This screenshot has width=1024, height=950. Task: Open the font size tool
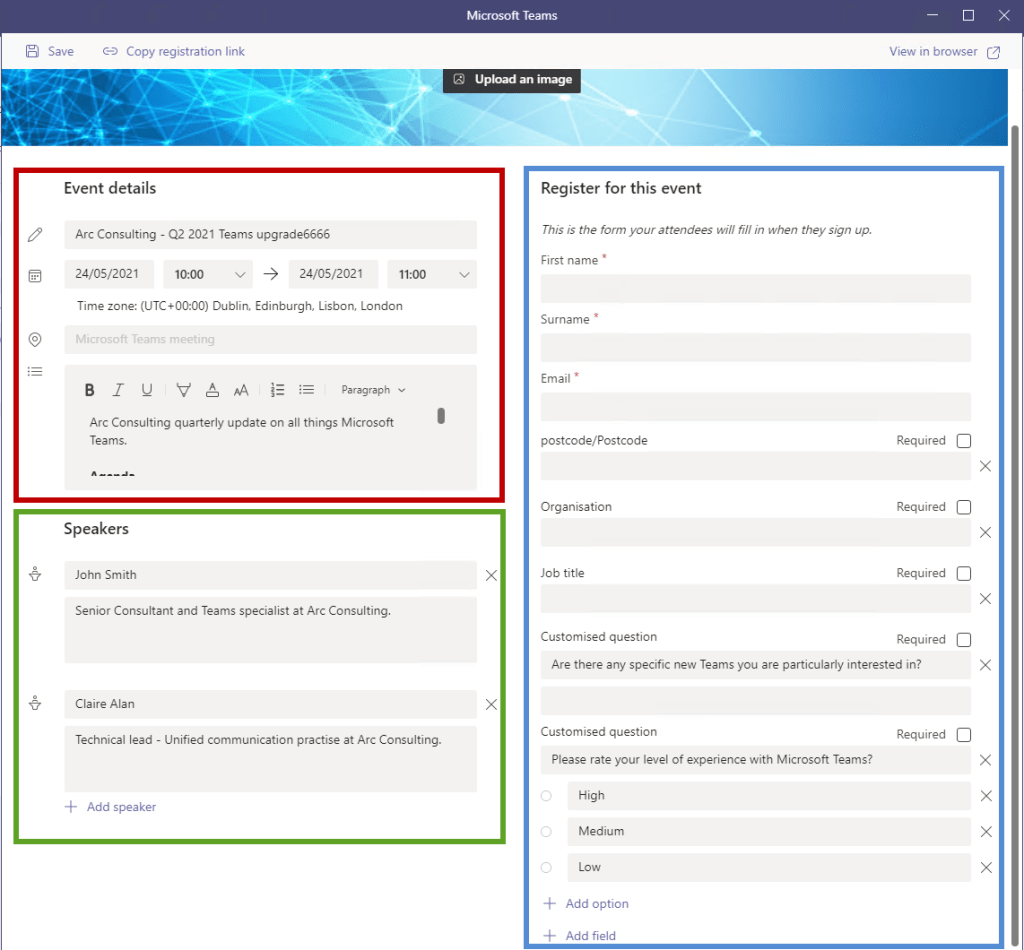tap(241, 390)
